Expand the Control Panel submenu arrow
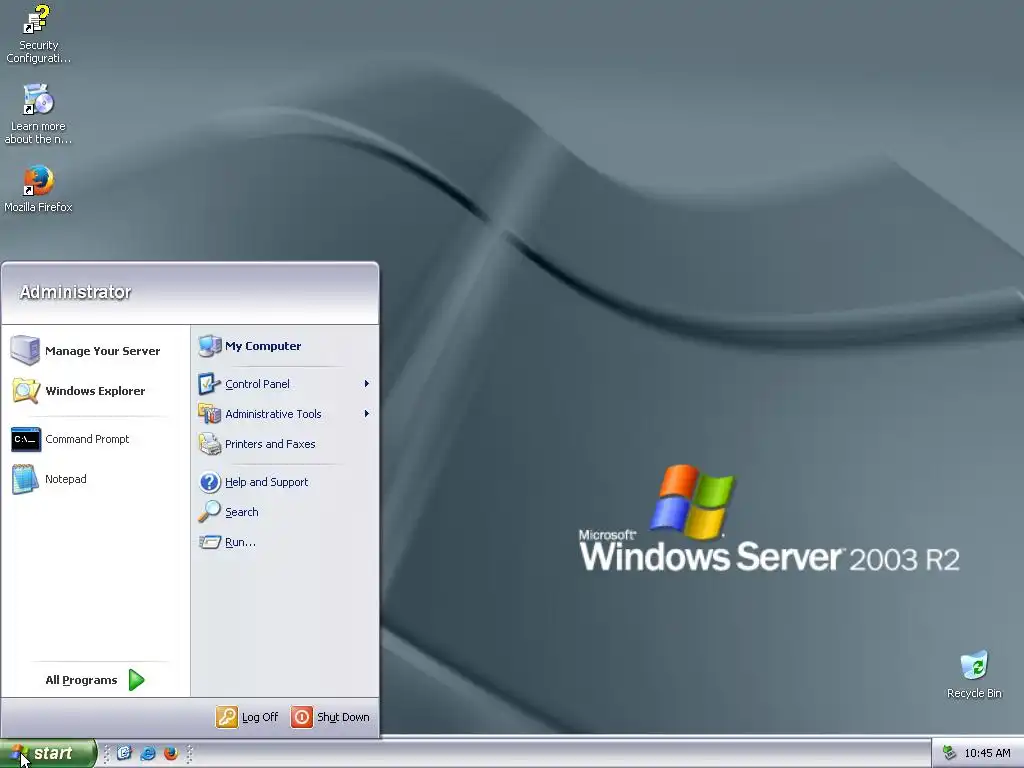1024x768 pixels. (366, 383)
